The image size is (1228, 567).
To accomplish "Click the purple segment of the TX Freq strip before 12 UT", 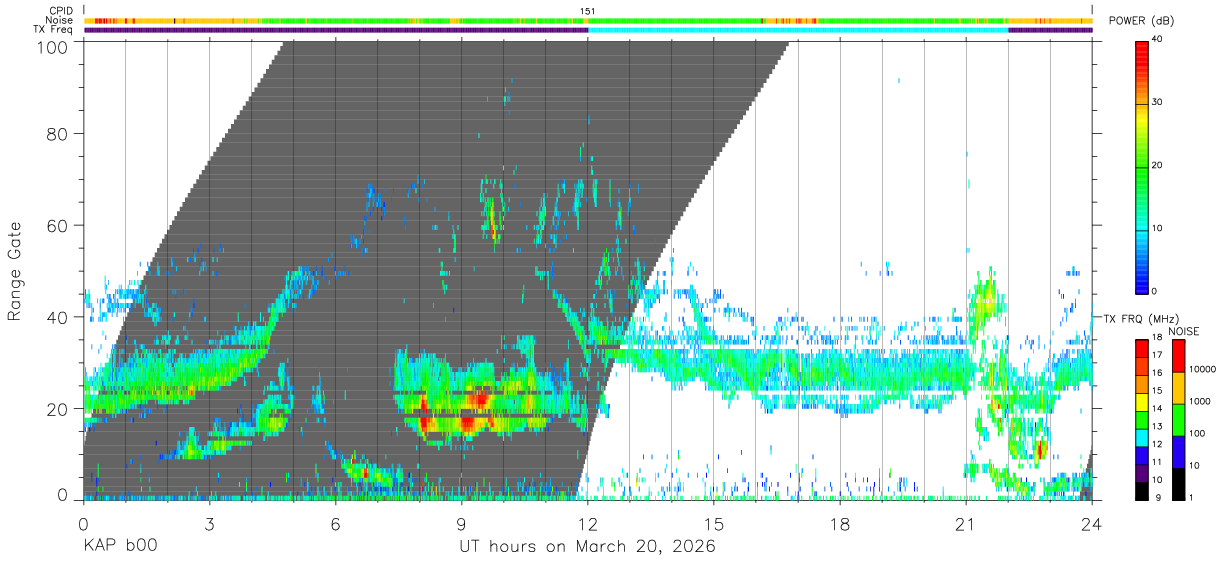I will coord(336,30).
